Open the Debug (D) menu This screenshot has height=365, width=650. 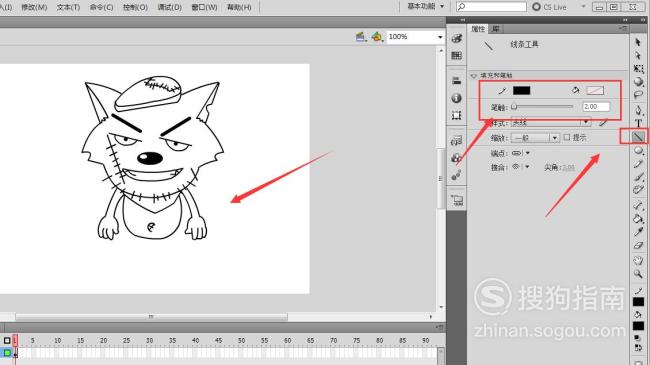170,7
